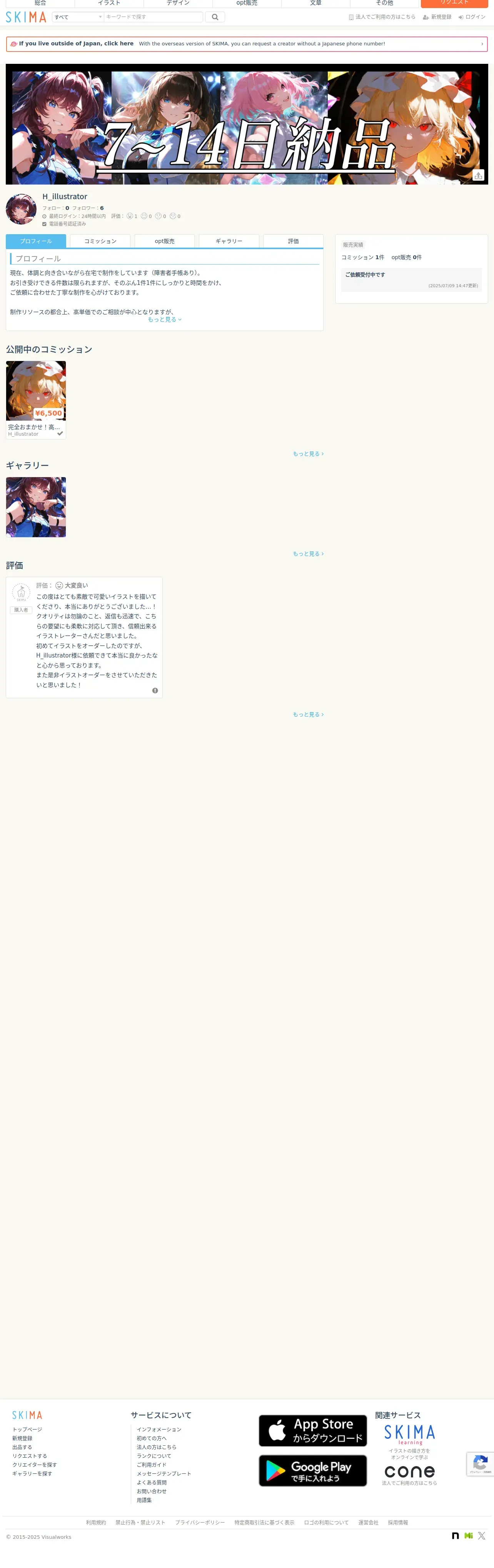The width and height of the screenshot is (494, 1568).
Task: Open 利用規約 in the footer bar
Action: pos(96,1522)
